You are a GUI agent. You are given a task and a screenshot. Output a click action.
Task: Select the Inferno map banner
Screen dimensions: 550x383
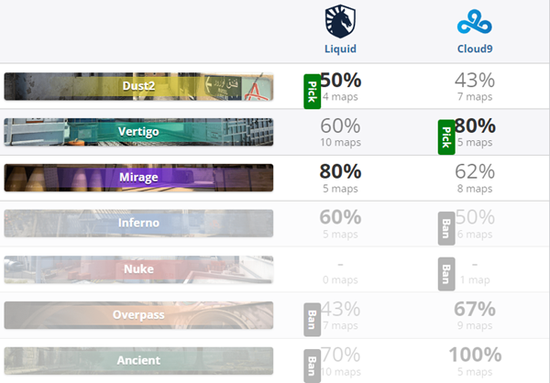(x=139, y=223)
